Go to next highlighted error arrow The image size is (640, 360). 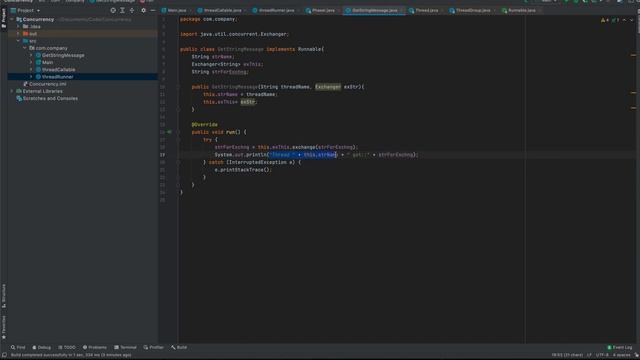coord(631,20)
